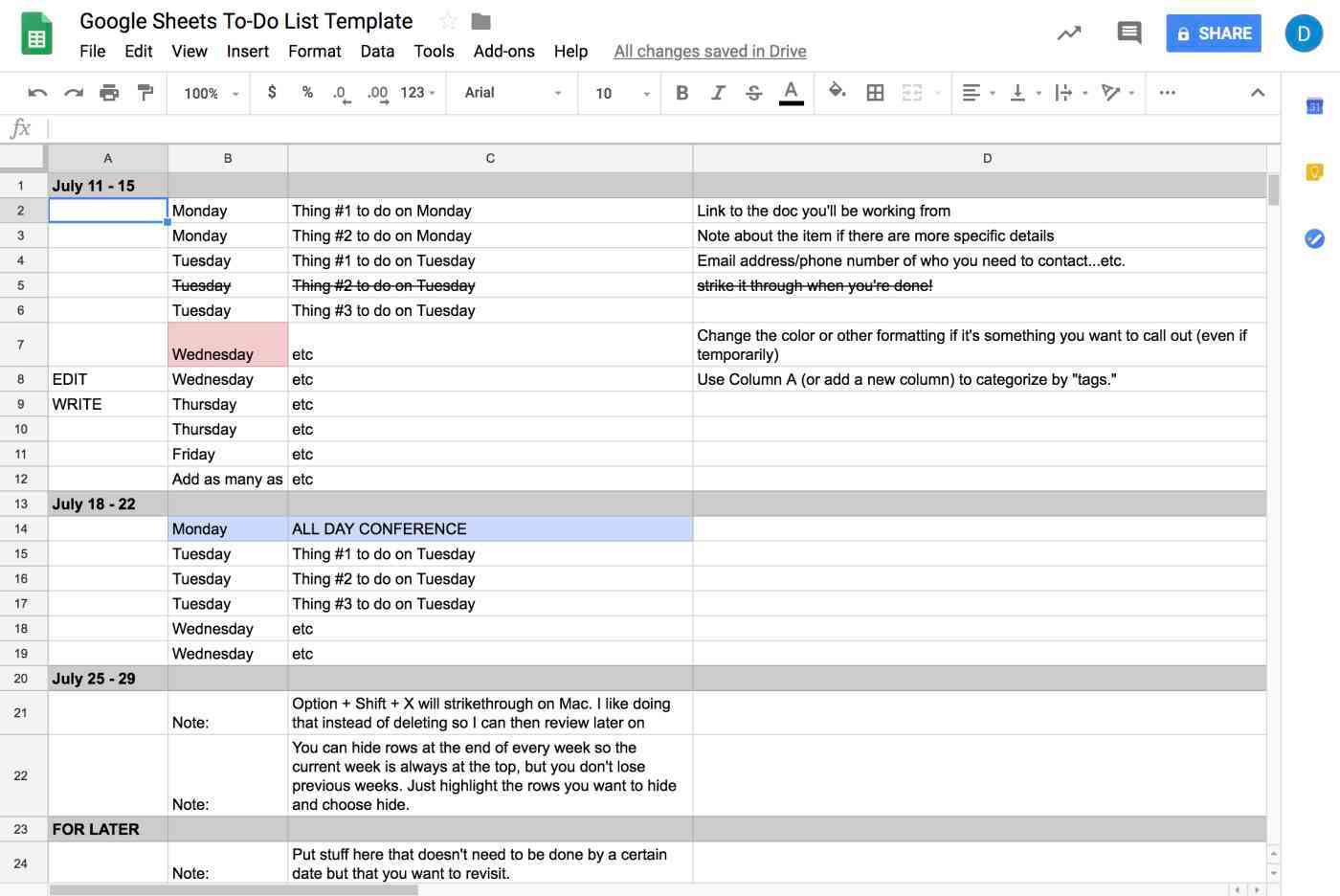Open the Google Sheets home icon
This screenshot has height=896, width=1340.
[36, 34]
